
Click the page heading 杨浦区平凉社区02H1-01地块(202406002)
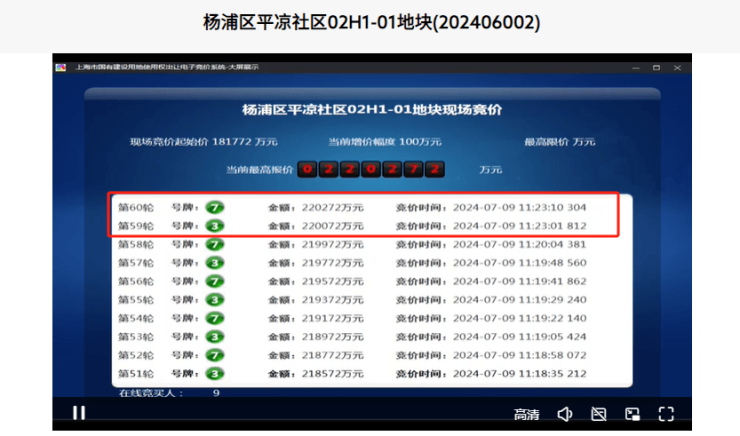point(370,22)
